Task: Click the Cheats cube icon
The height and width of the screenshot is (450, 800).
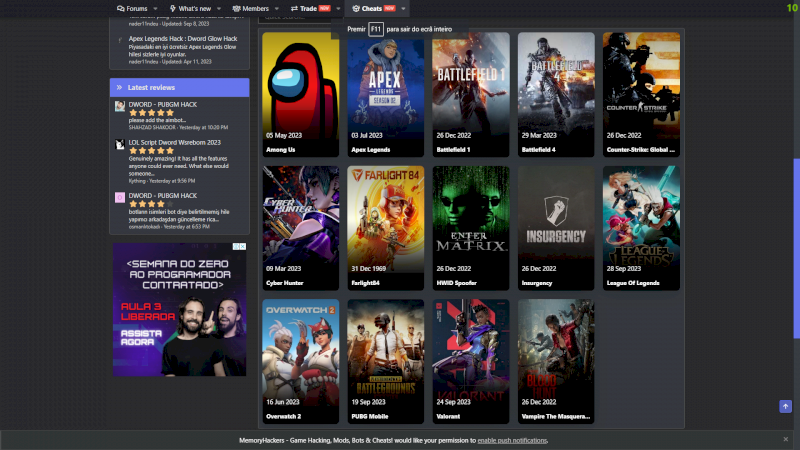Action: [355, 8]
